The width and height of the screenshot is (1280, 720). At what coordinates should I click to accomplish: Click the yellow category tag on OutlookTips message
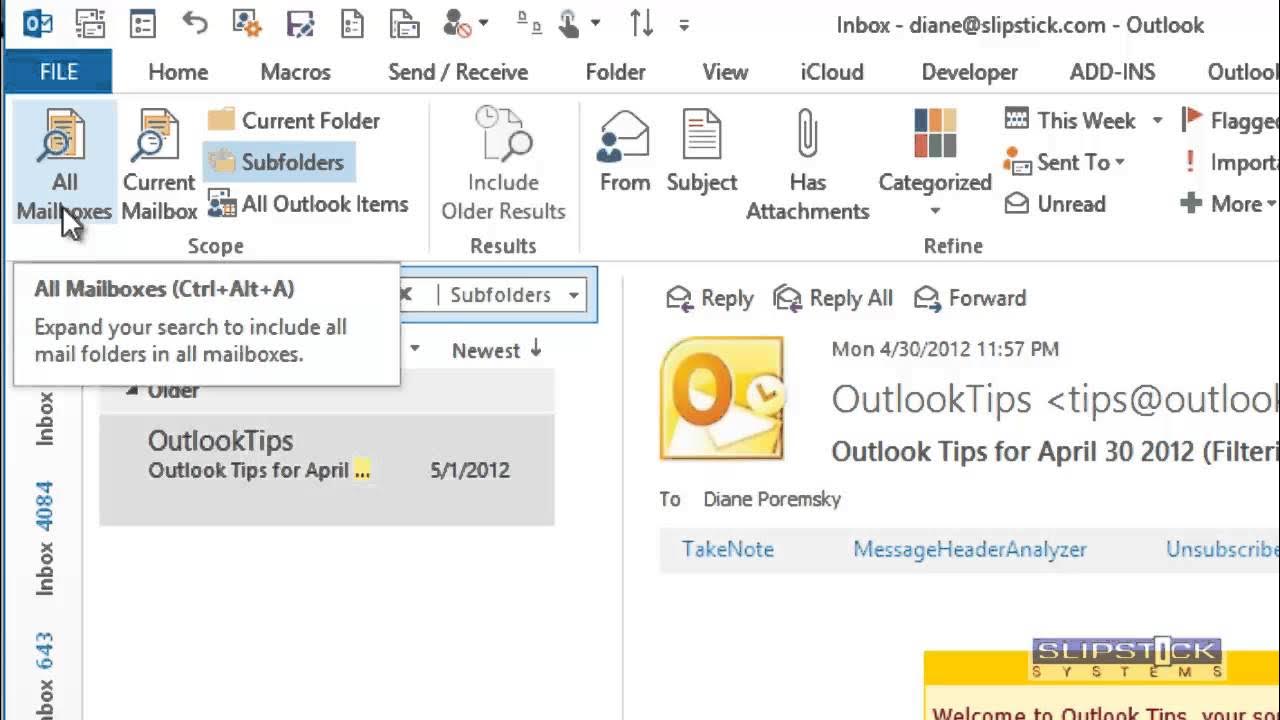tap(362, 470)
